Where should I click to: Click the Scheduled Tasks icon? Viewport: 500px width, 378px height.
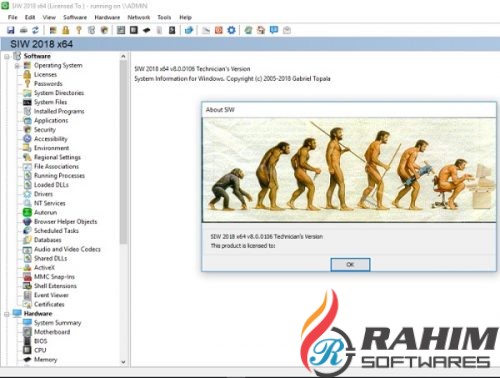pos(27,231)
